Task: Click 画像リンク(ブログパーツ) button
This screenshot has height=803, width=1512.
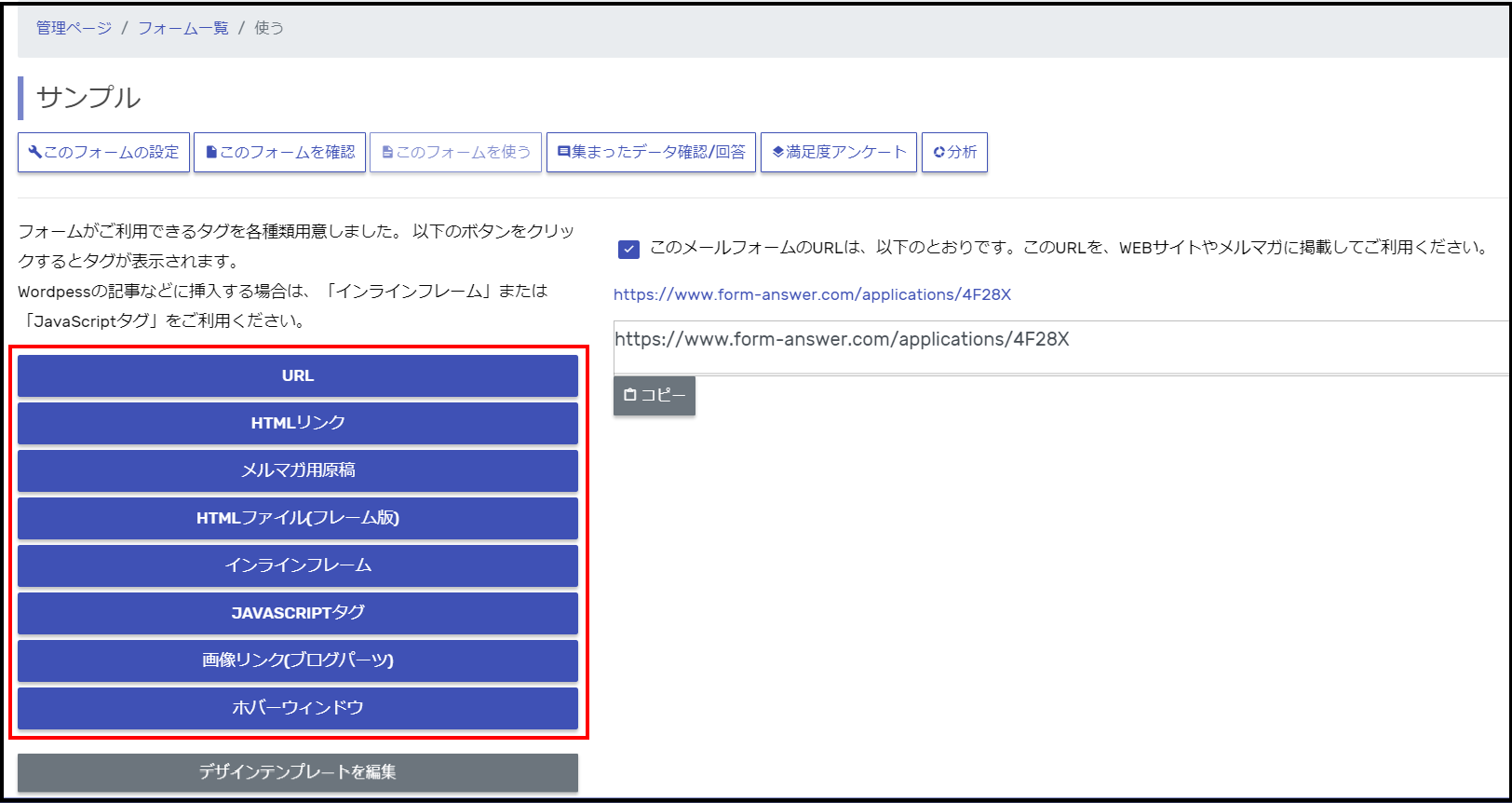Action: (298, 660)
